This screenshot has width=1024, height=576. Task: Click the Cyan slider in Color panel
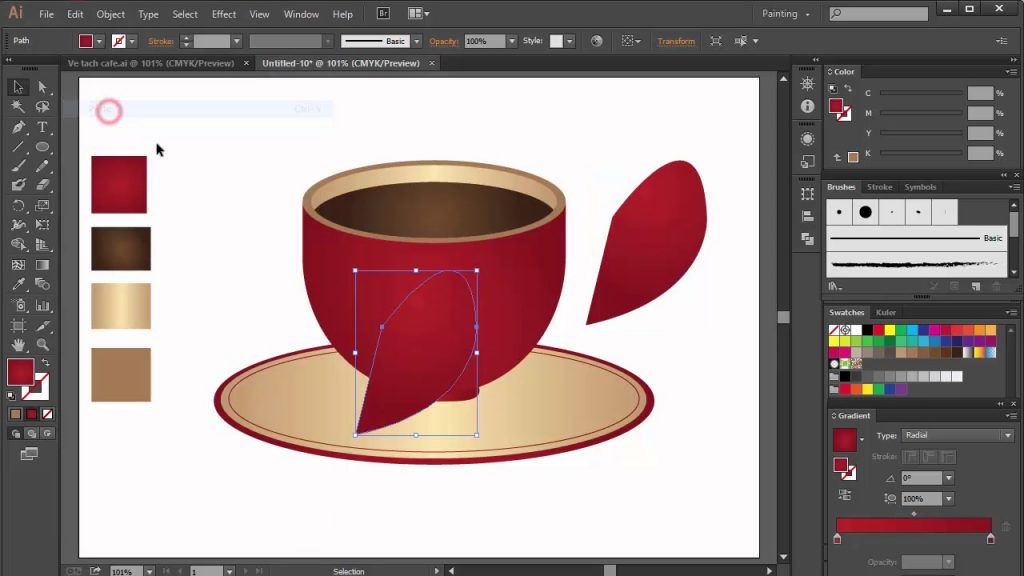921,93
